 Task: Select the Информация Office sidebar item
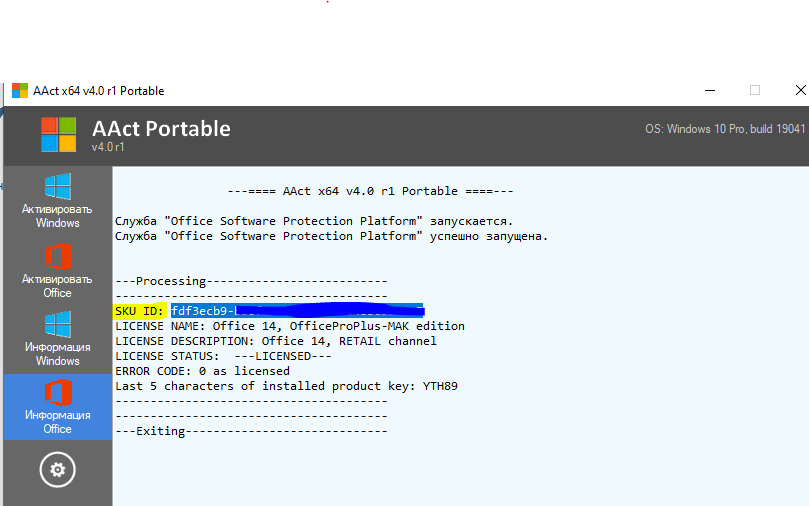[x=57, y=407]
